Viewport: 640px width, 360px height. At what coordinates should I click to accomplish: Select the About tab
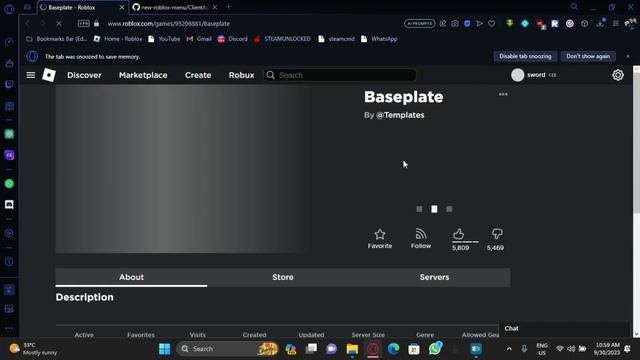pos(131,277)
